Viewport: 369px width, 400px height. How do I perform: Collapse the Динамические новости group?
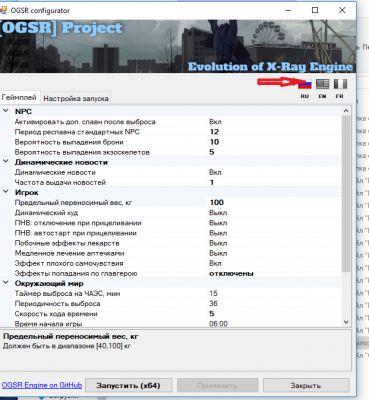6,162
